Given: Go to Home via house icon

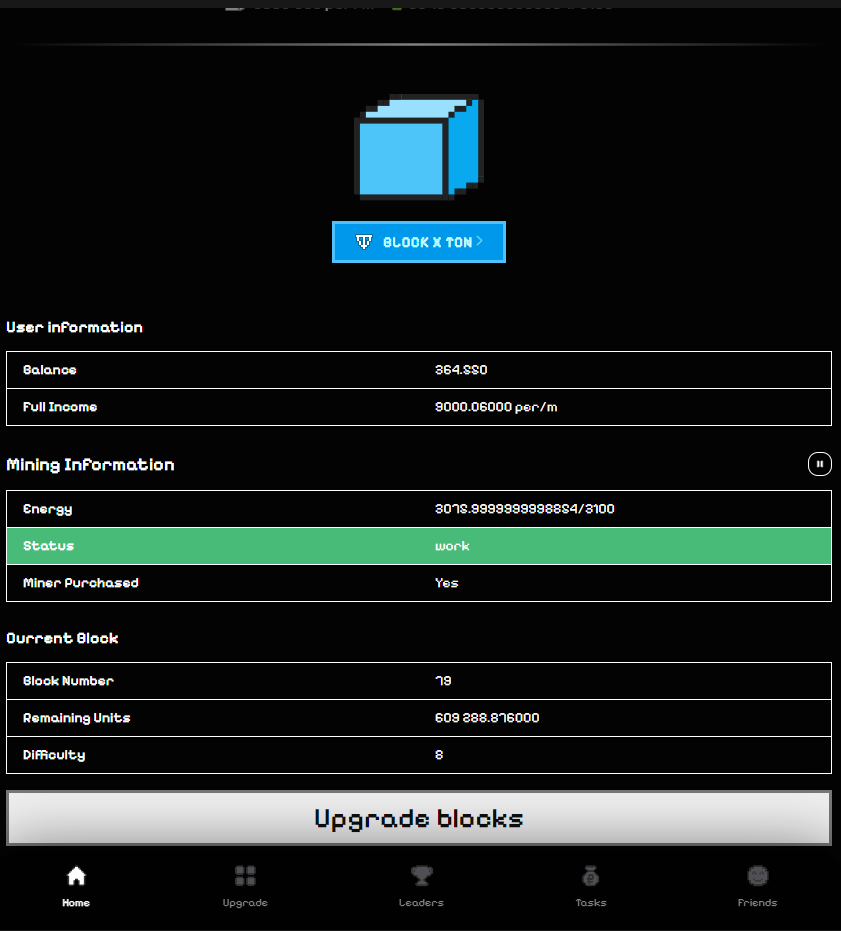Looking at the screenshot, I should tap(76, 875).
